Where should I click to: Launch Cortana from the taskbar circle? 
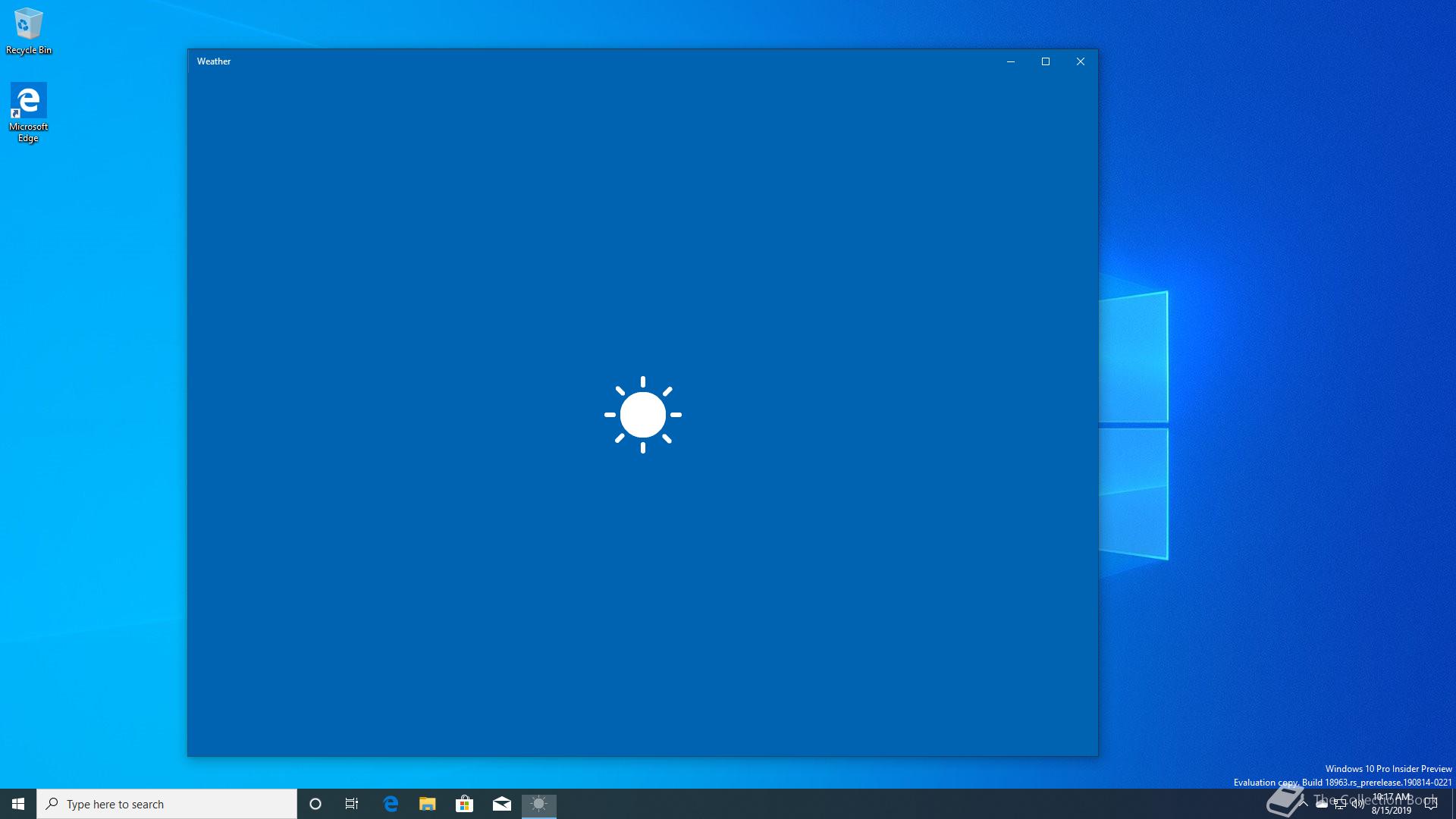point(315,804)
